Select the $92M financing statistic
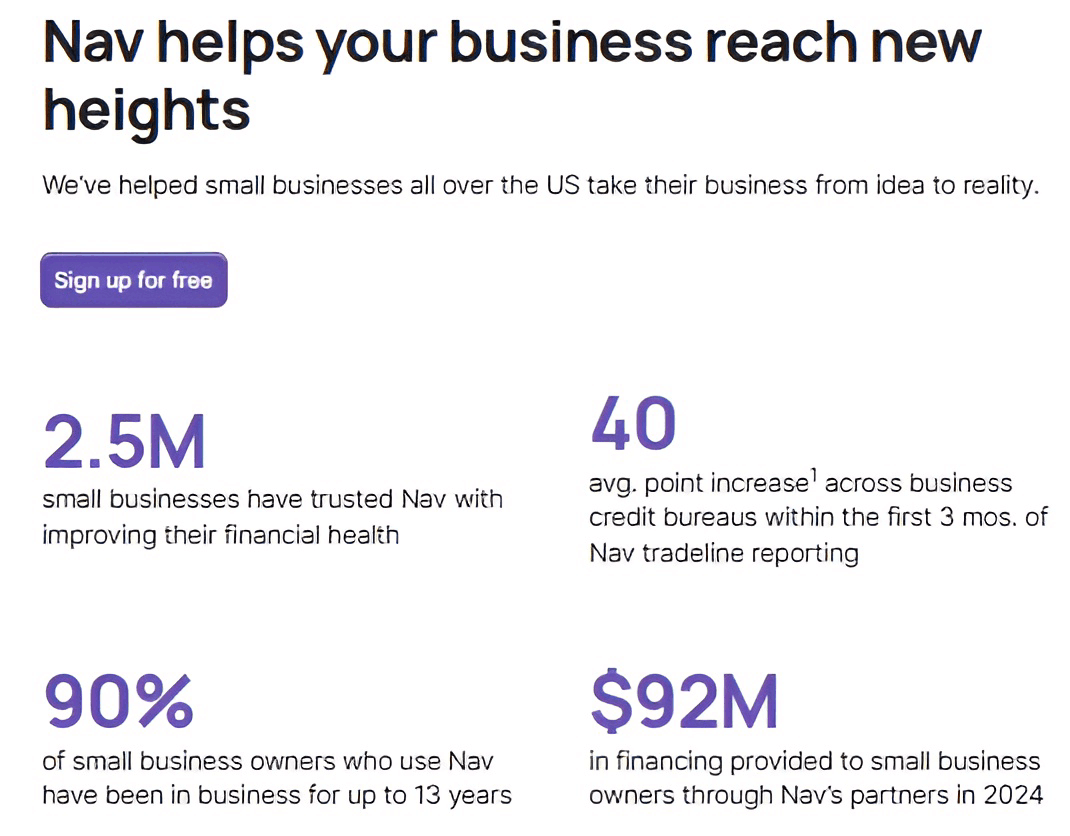This screenshot has height=836, width=1070. coord(683,698)
